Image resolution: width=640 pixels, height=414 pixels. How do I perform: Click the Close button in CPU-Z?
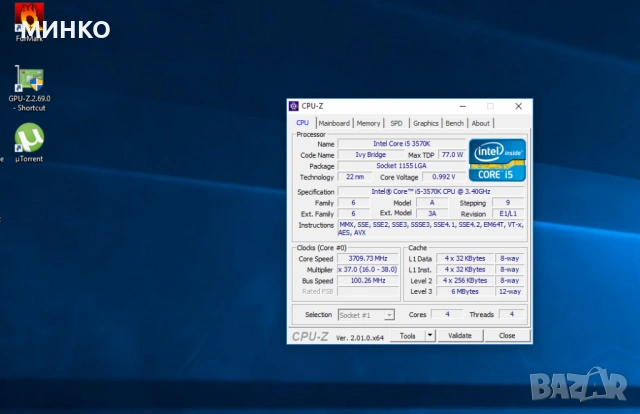(507, 336)
